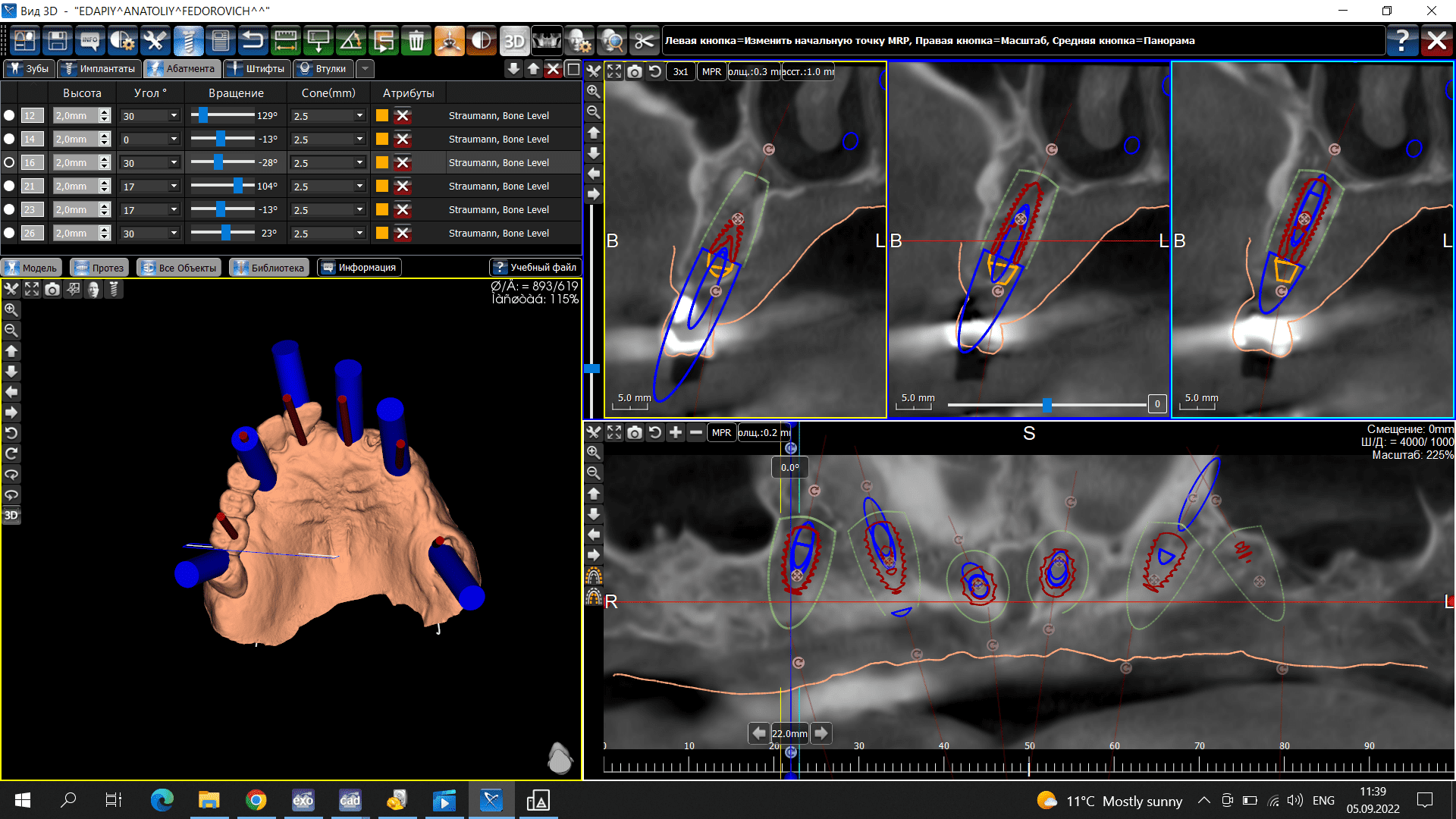Expand Cone dropdown for tooth 21

click(x=359, y=186)
